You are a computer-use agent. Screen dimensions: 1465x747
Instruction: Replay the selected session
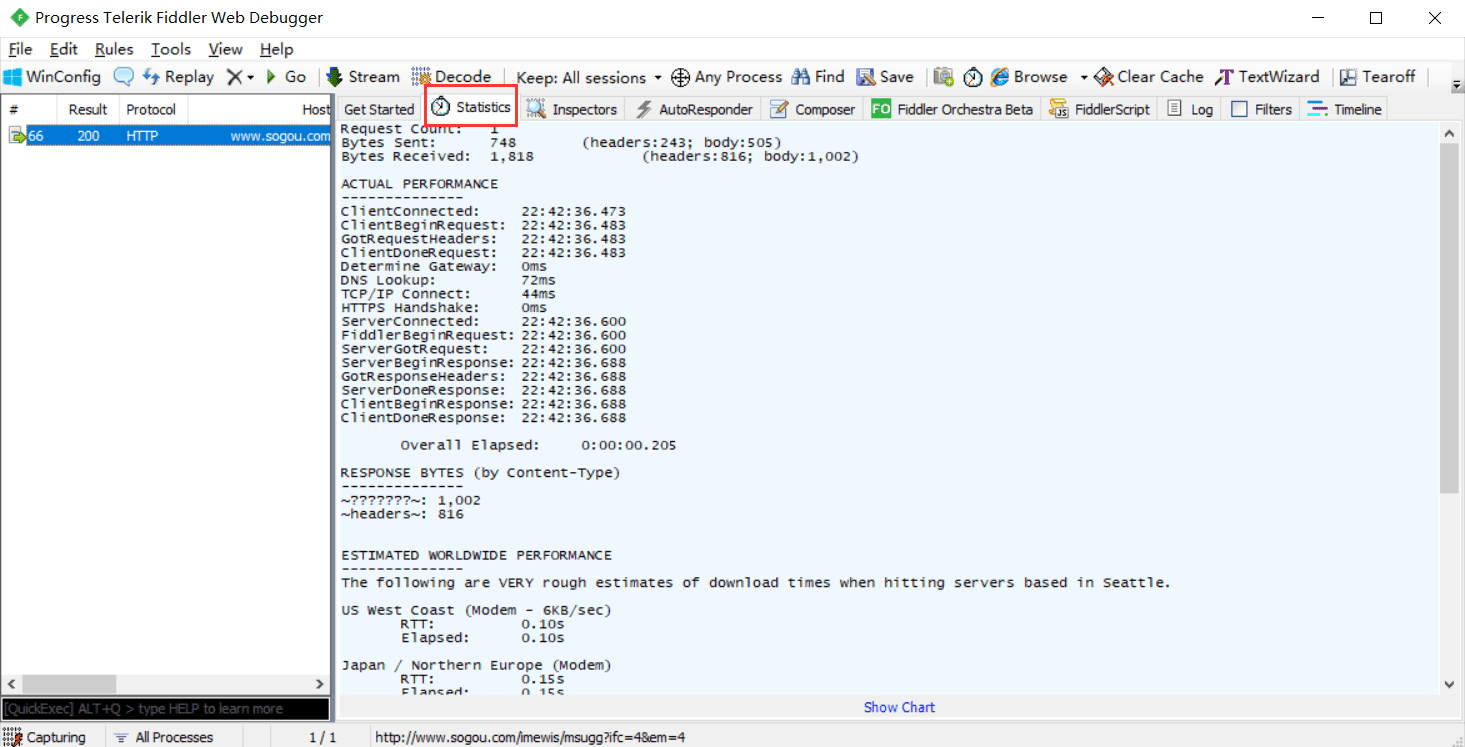coord(178,77)
